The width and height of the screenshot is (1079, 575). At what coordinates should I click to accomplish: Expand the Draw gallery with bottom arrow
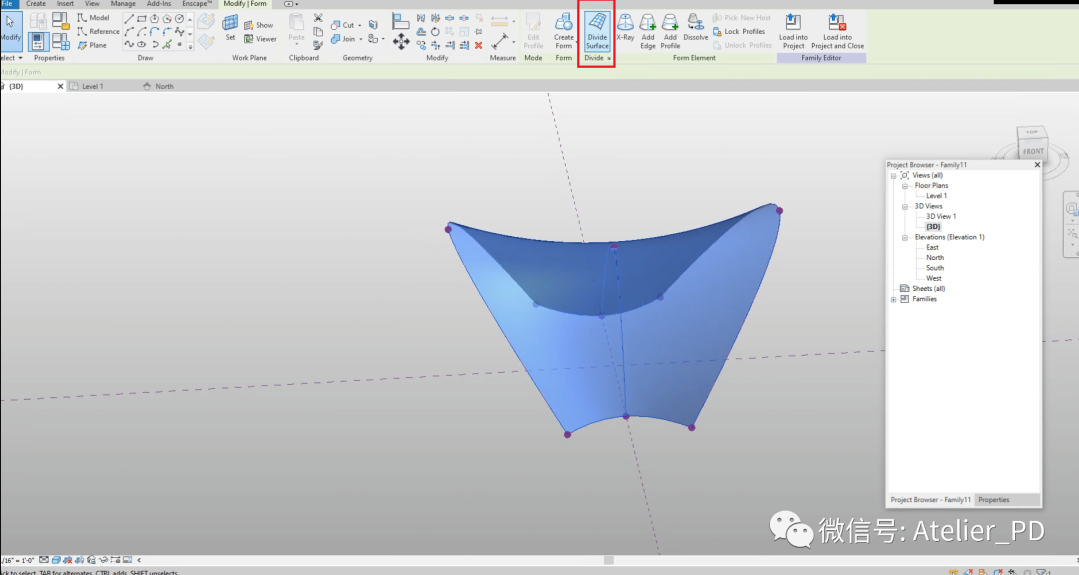point(190,46)
